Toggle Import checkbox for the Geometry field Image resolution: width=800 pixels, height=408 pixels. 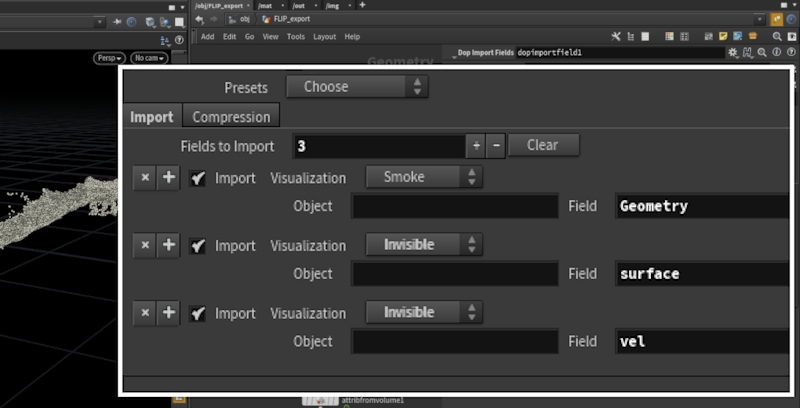(199, 177)
